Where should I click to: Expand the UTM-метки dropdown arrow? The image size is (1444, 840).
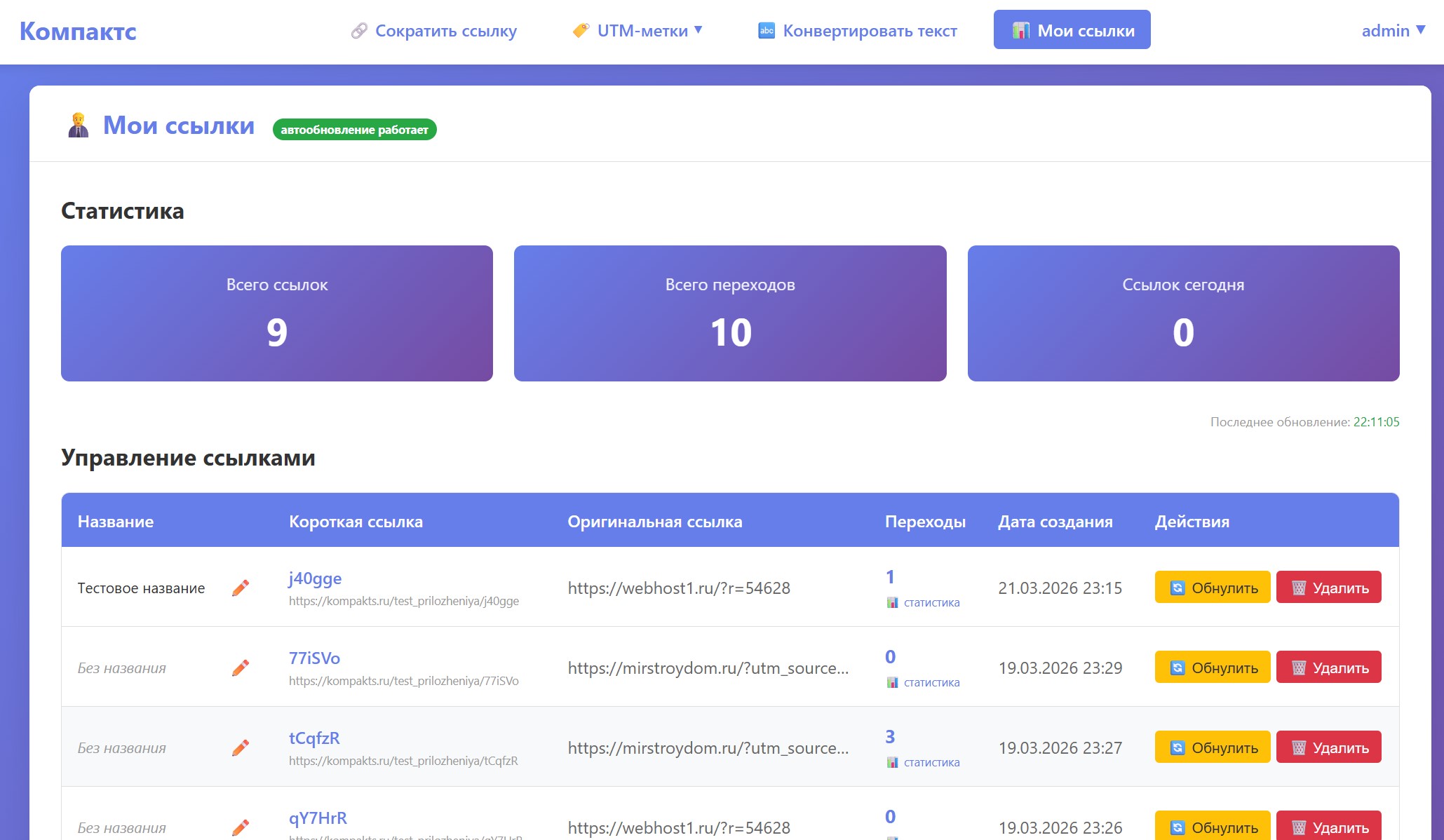coord(699,30)
